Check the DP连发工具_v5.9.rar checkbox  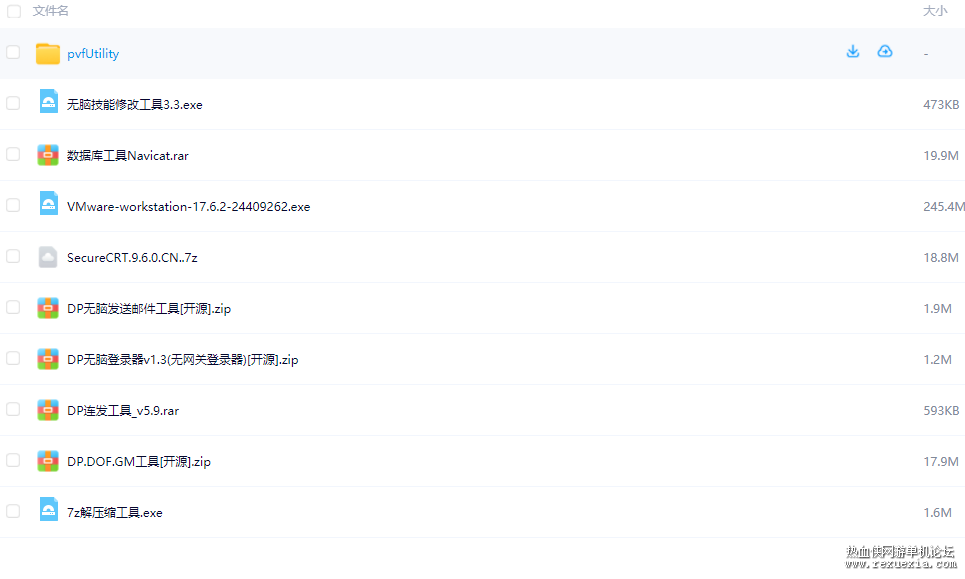point(13,409)
